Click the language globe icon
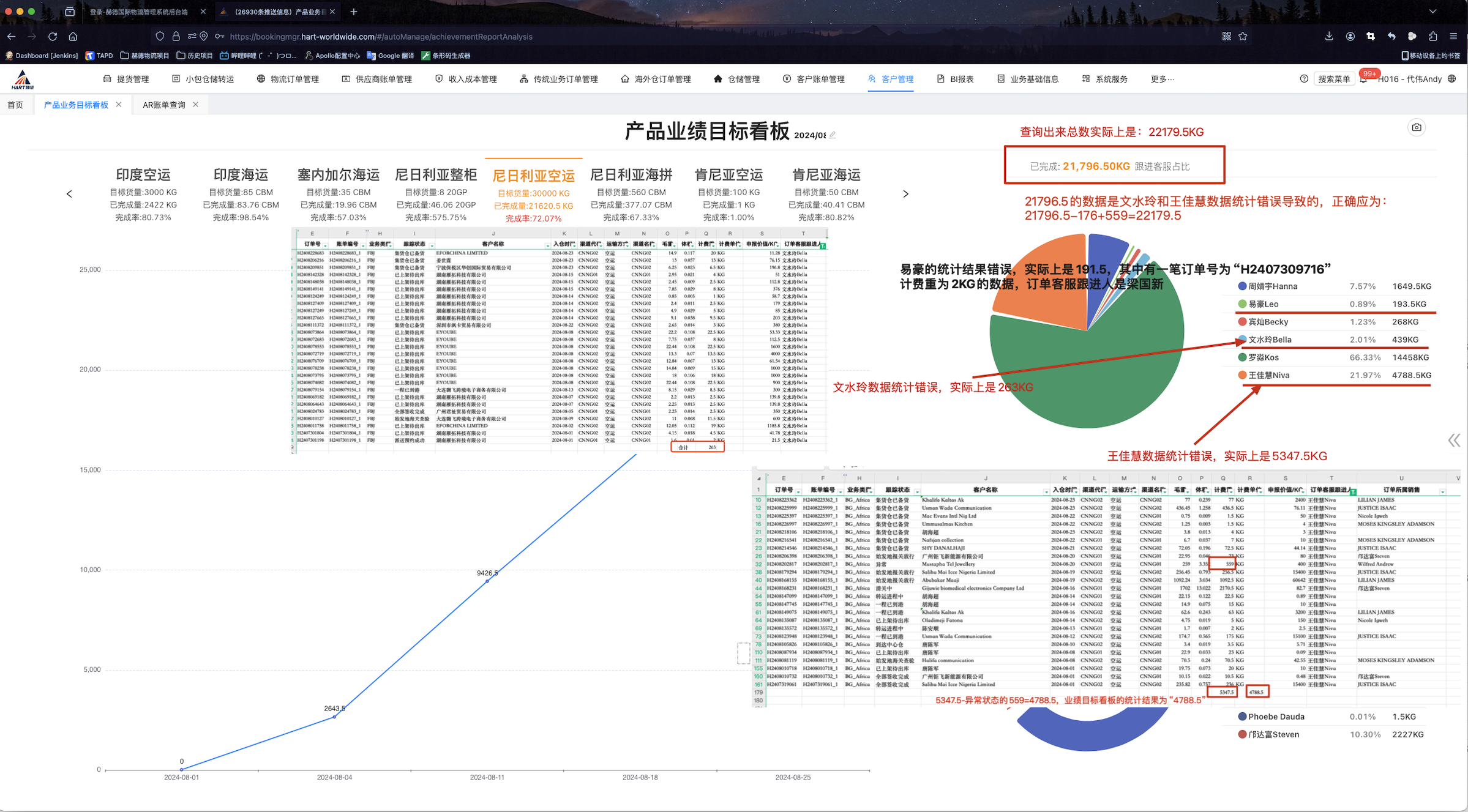 (1452, 79)
